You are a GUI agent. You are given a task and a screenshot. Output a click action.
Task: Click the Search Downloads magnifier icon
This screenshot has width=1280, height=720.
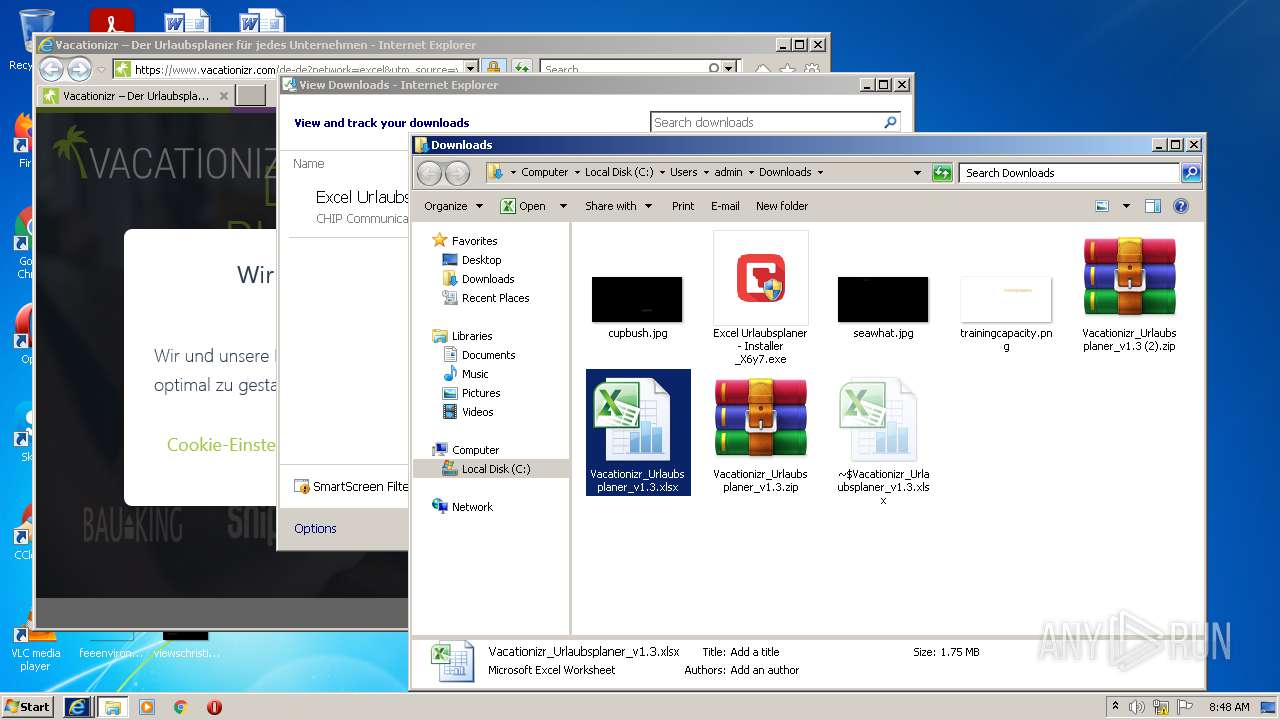pyautogui.click(x=1190, y=173)
